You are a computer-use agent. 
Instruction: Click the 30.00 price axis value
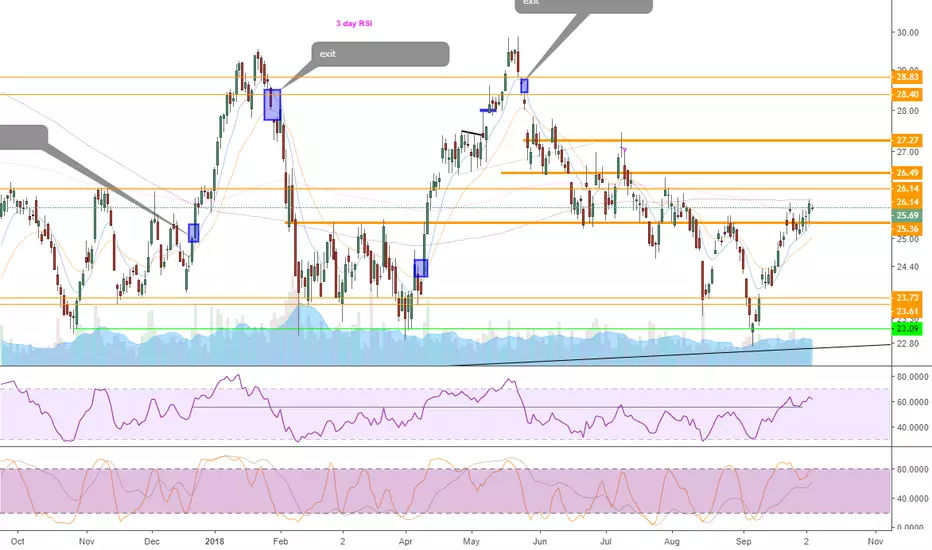click(x=908, y=33)
